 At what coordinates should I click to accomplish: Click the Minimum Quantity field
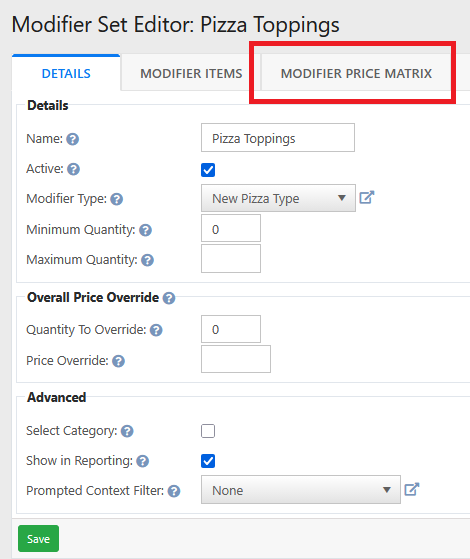point(231,228)
